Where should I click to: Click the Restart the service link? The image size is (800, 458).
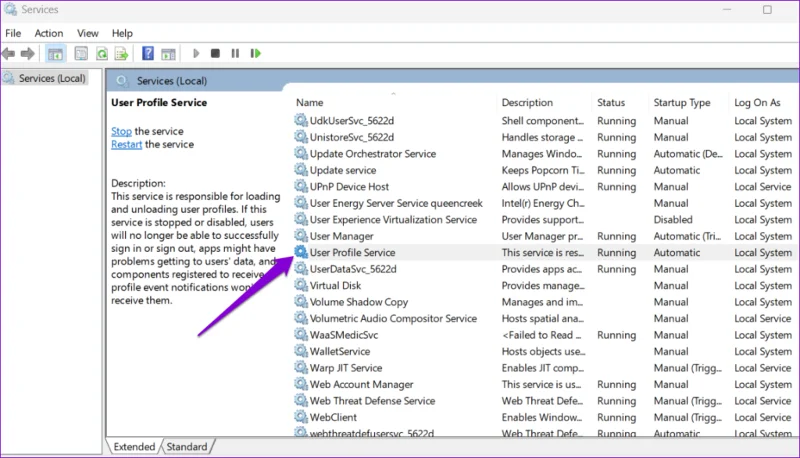[x=127, y=144]
